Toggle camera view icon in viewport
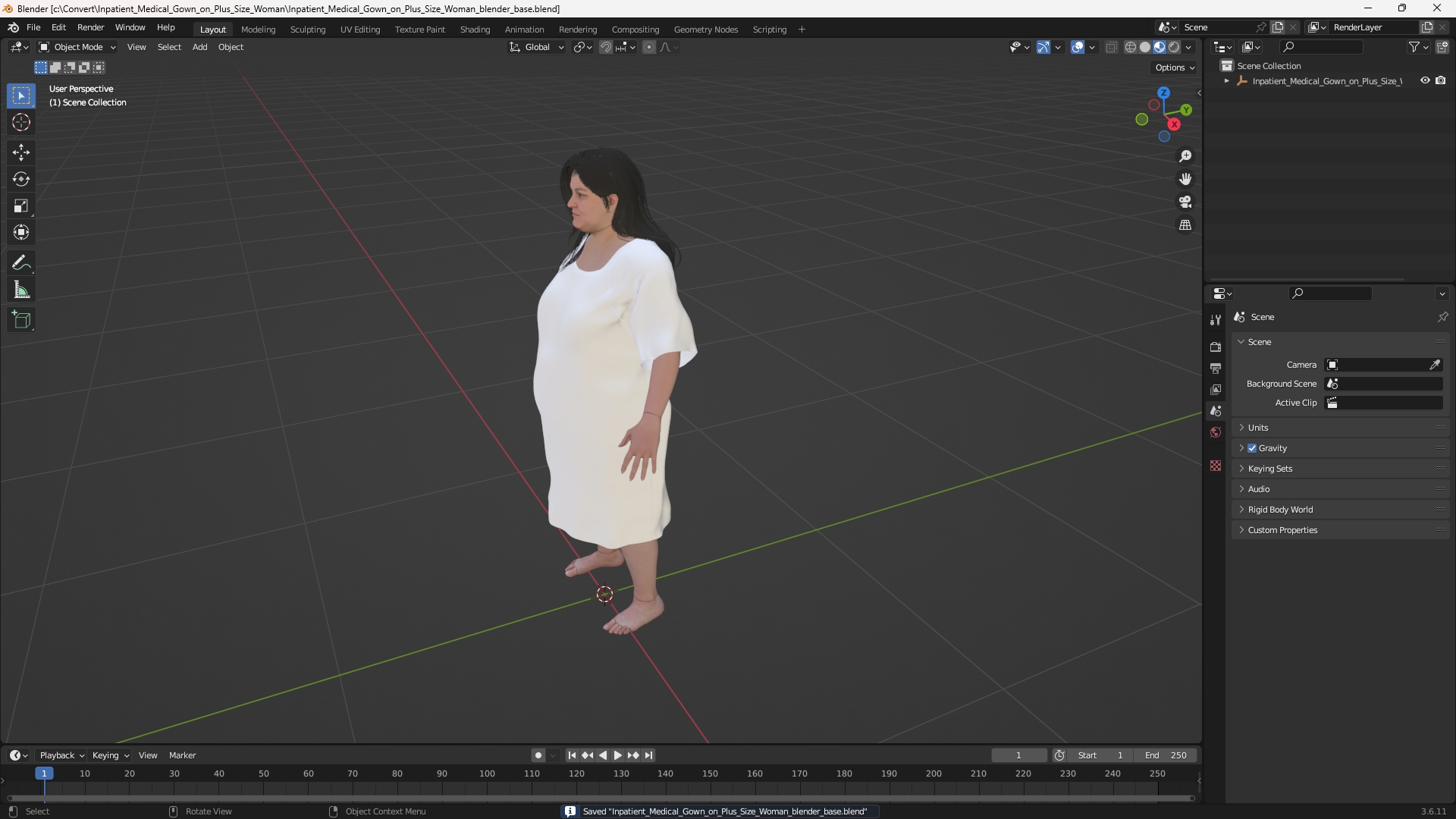This screenshot has height=819, width=1456. (1185, 202)
